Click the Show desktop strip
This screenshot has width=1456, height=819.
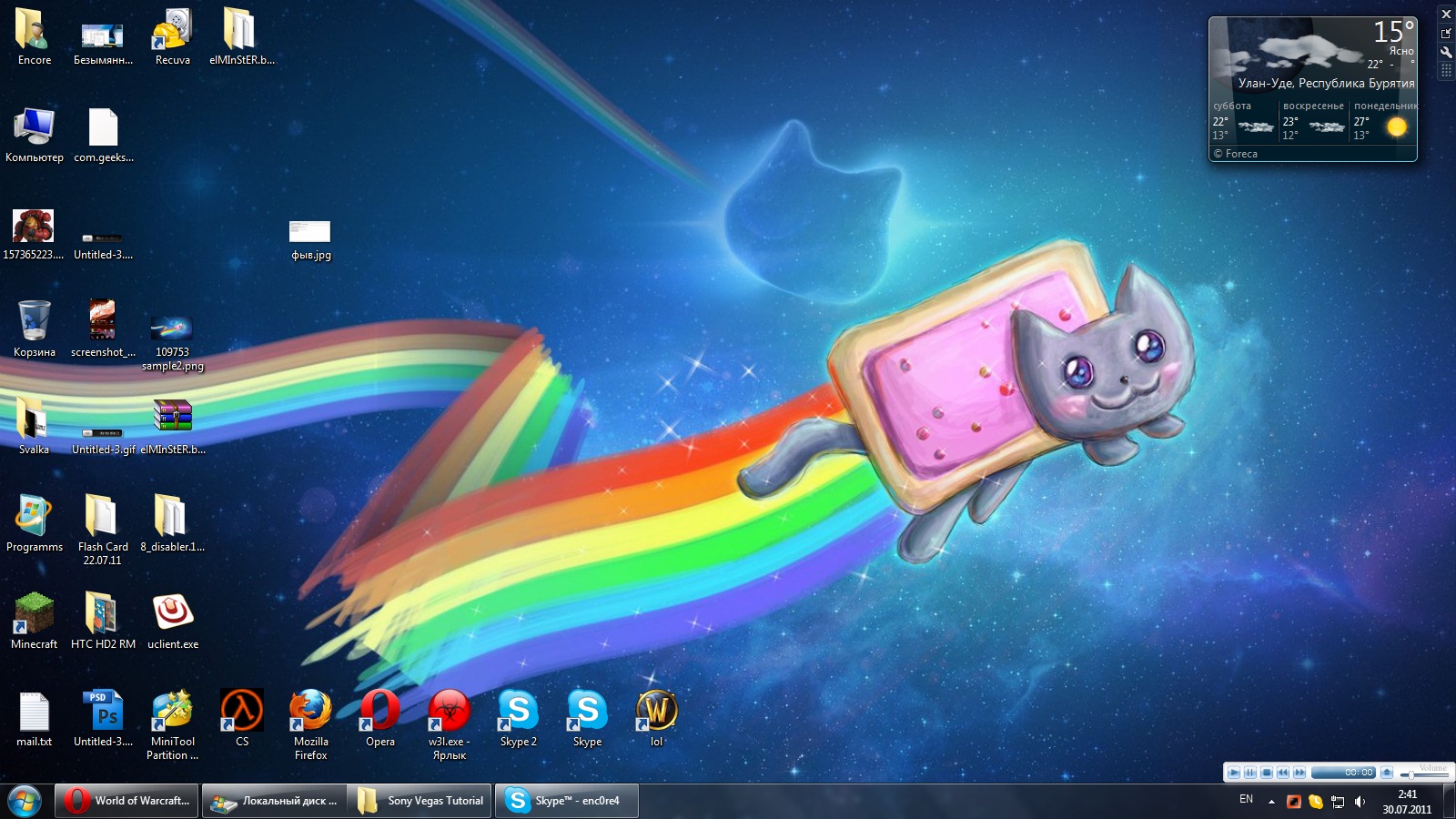coord(1450,801)
